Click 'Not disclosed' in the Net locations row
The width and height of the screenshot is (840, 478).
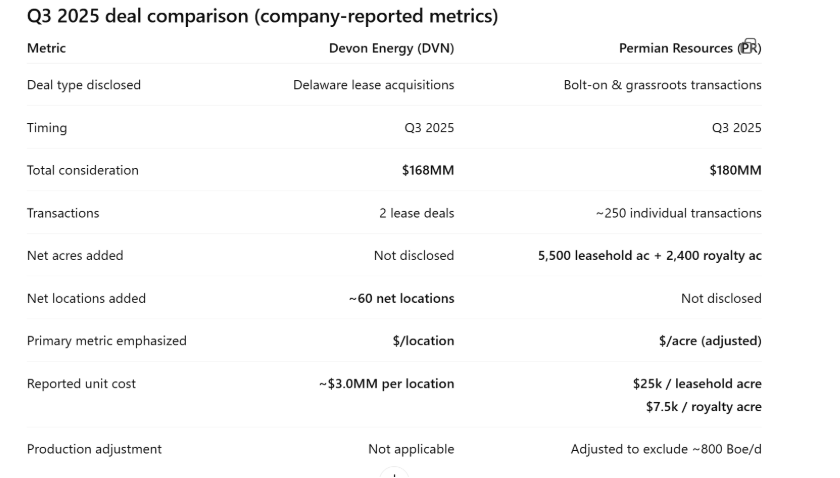721,298
